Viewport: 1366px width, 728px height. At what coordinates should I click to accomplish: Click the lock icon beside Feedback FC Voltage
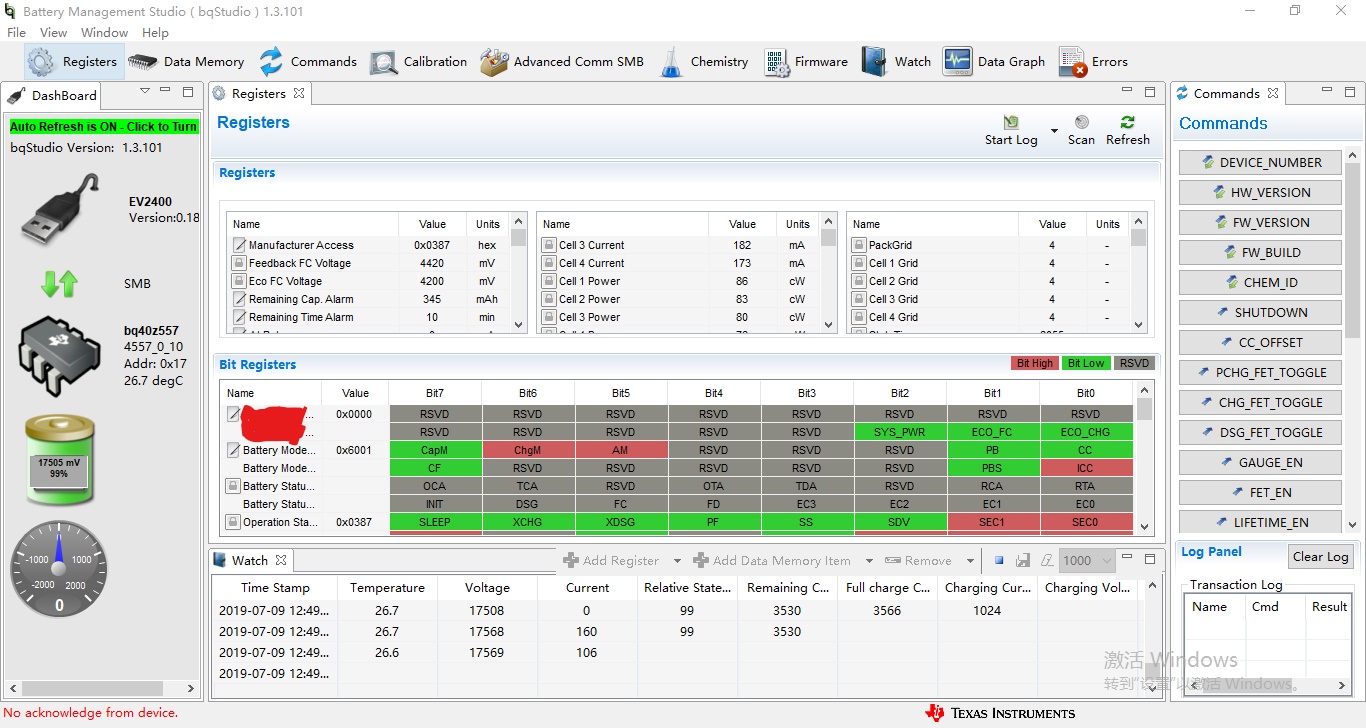point(239,263)
